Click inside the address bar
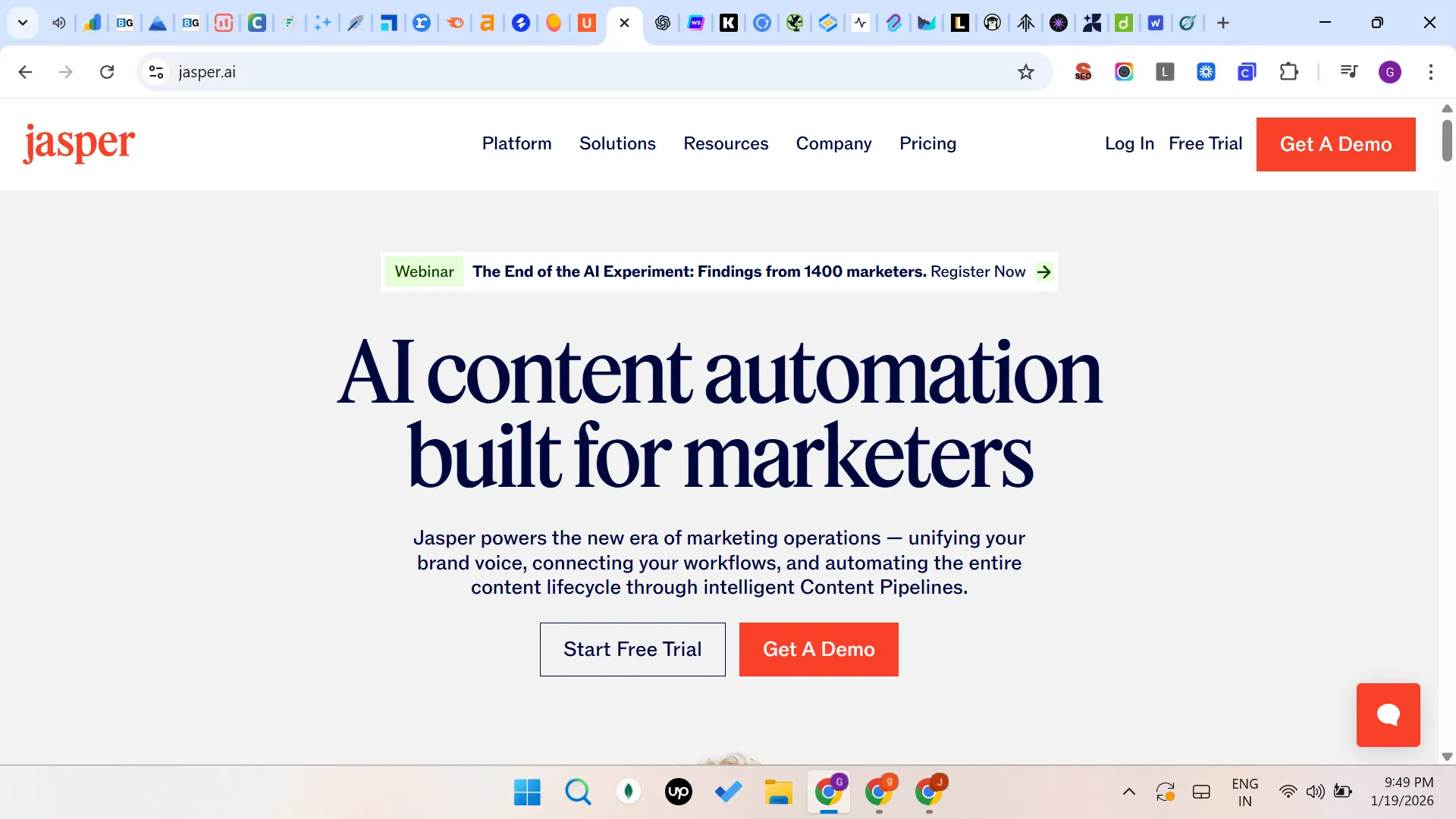 coord(455,71)
